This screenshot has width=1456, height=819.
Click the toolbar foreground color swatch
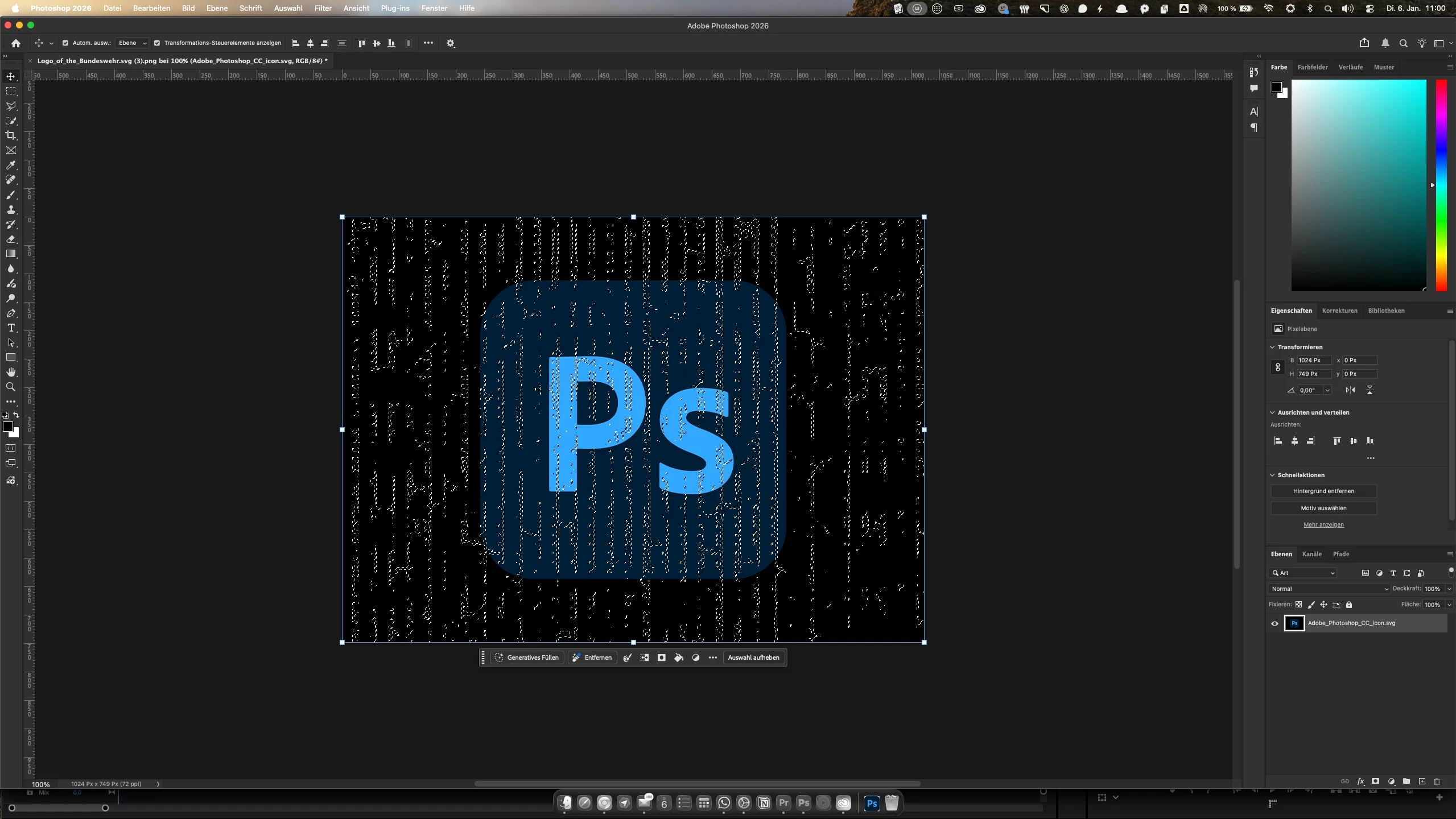(8, 427)
